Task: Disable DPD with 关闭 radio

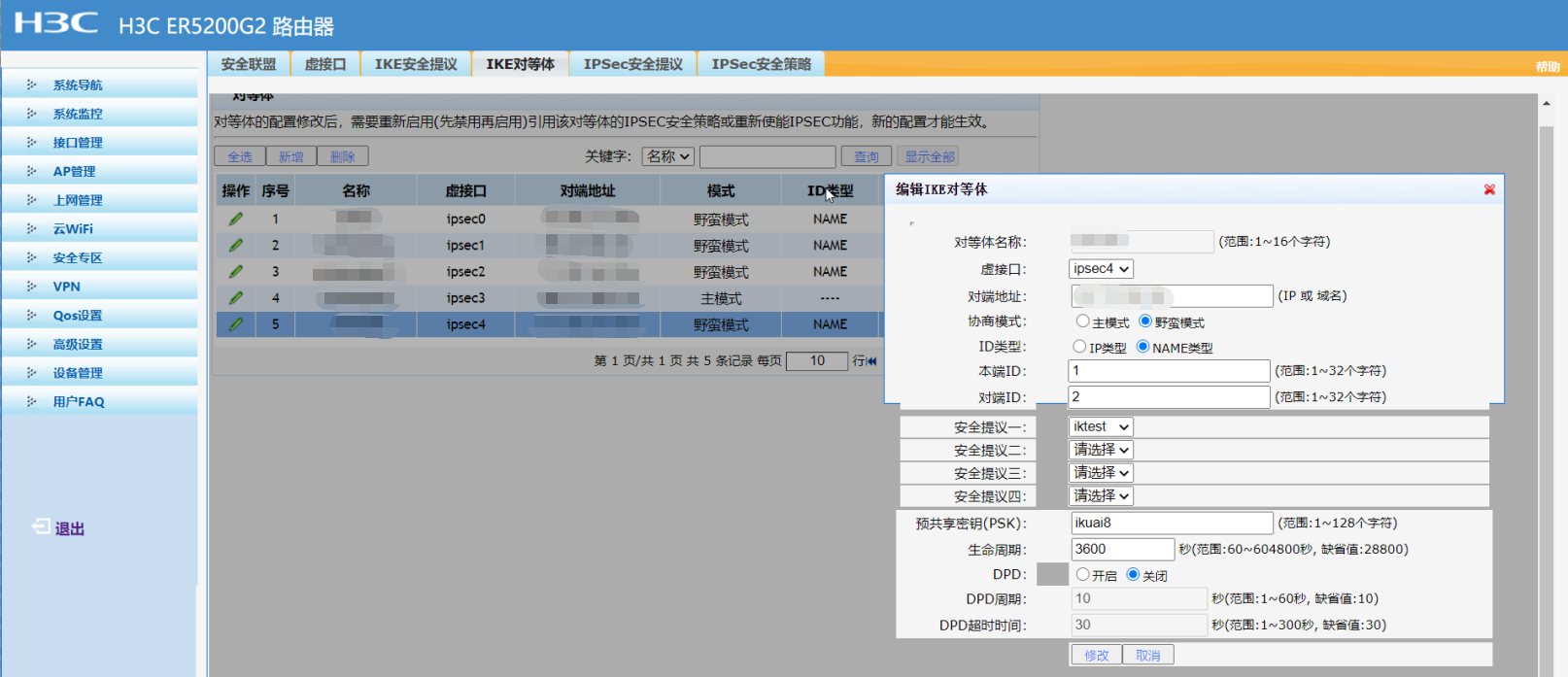Action: pyautogui.click(x=1133, y=575)
